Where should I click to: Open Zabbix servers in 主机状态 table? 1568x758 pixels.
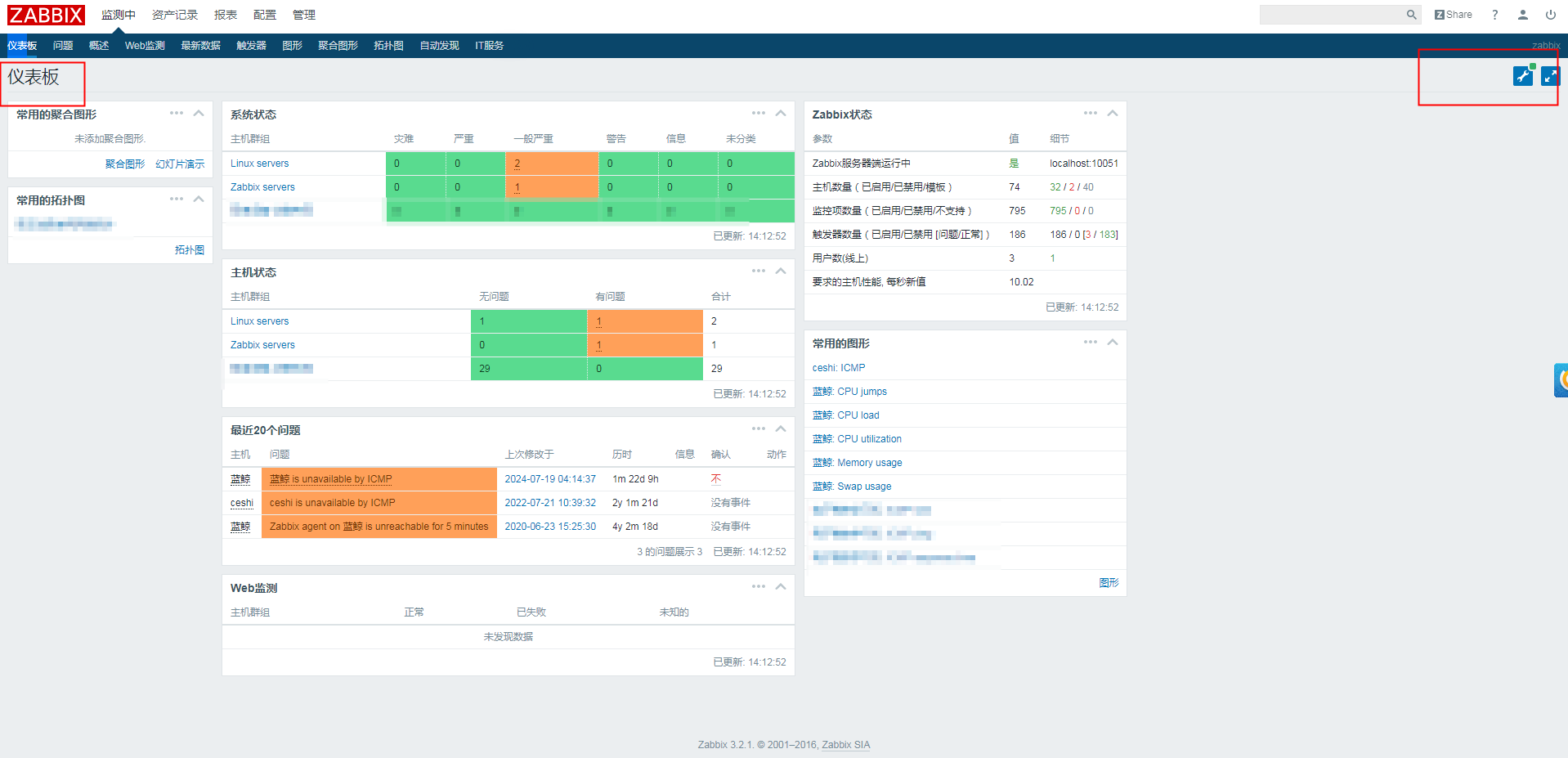tap(262, 345)
